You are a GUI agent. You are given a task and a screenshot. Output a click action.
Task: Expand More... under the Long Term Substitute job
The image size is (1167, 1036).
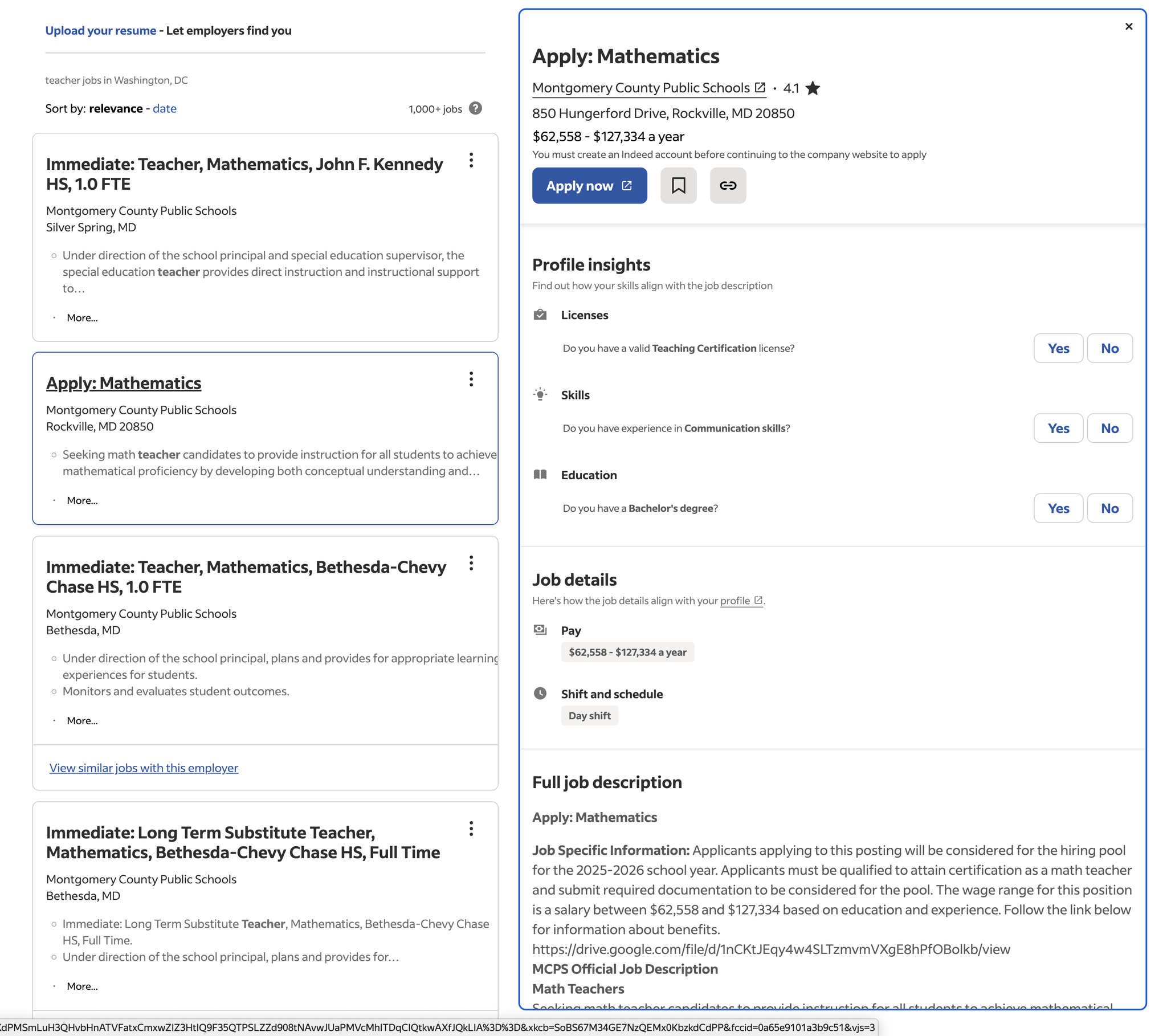(82, 986)
